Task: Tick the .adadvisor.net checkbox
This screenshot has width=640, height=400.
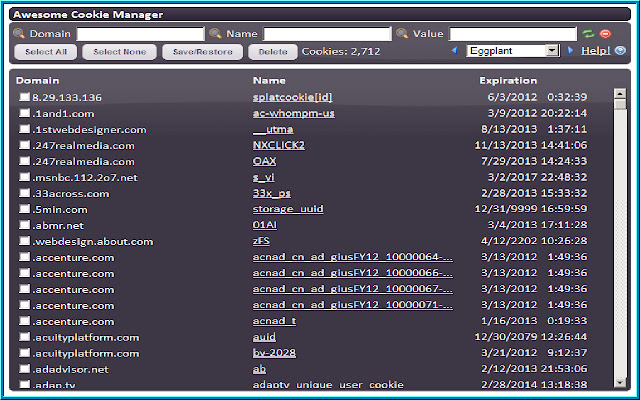Action: click(24, 369)
